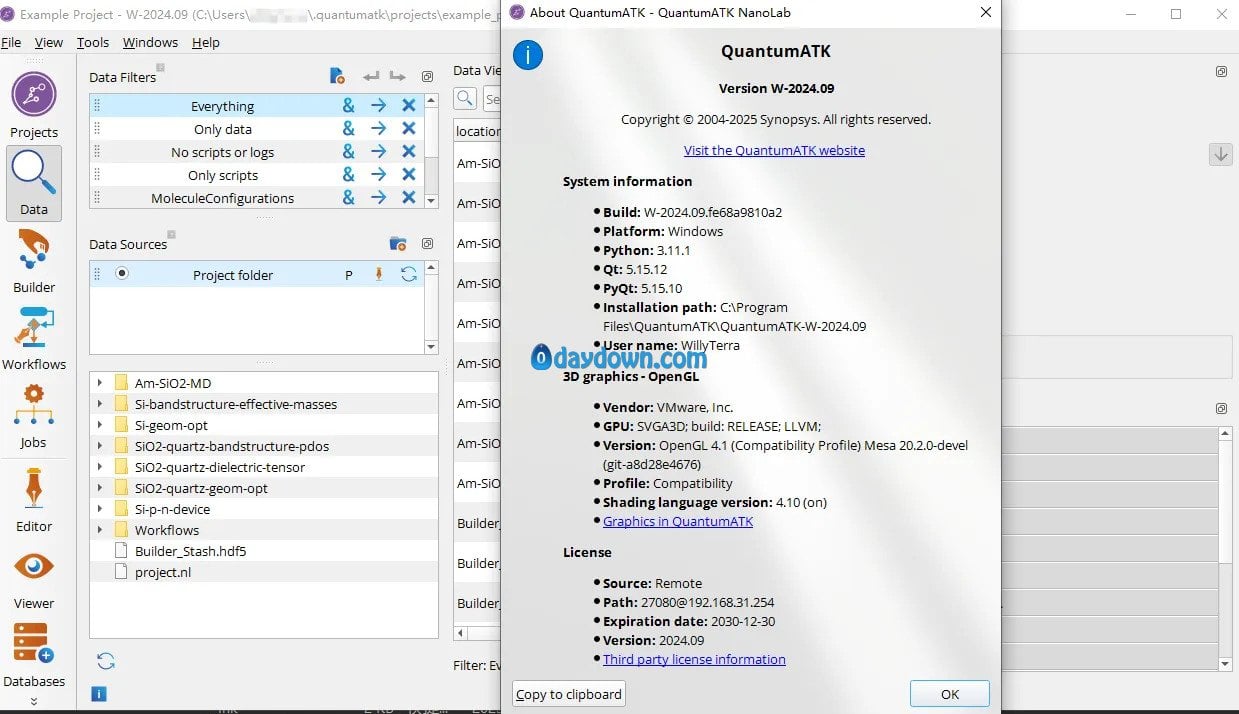The image size is (1239, 714).
Task: Open Visit the QuantumATK website link
Action: coord(774,150)
